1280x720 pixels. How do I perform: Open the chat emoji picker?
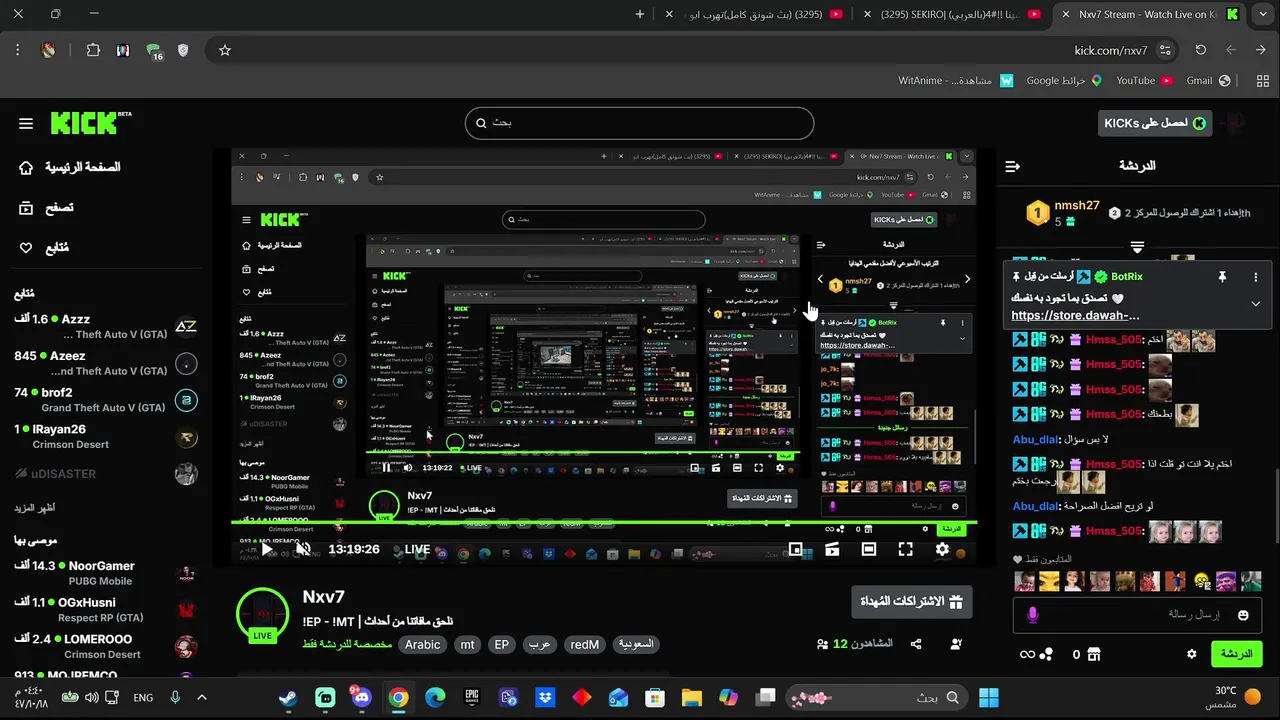pos(1243,615)
